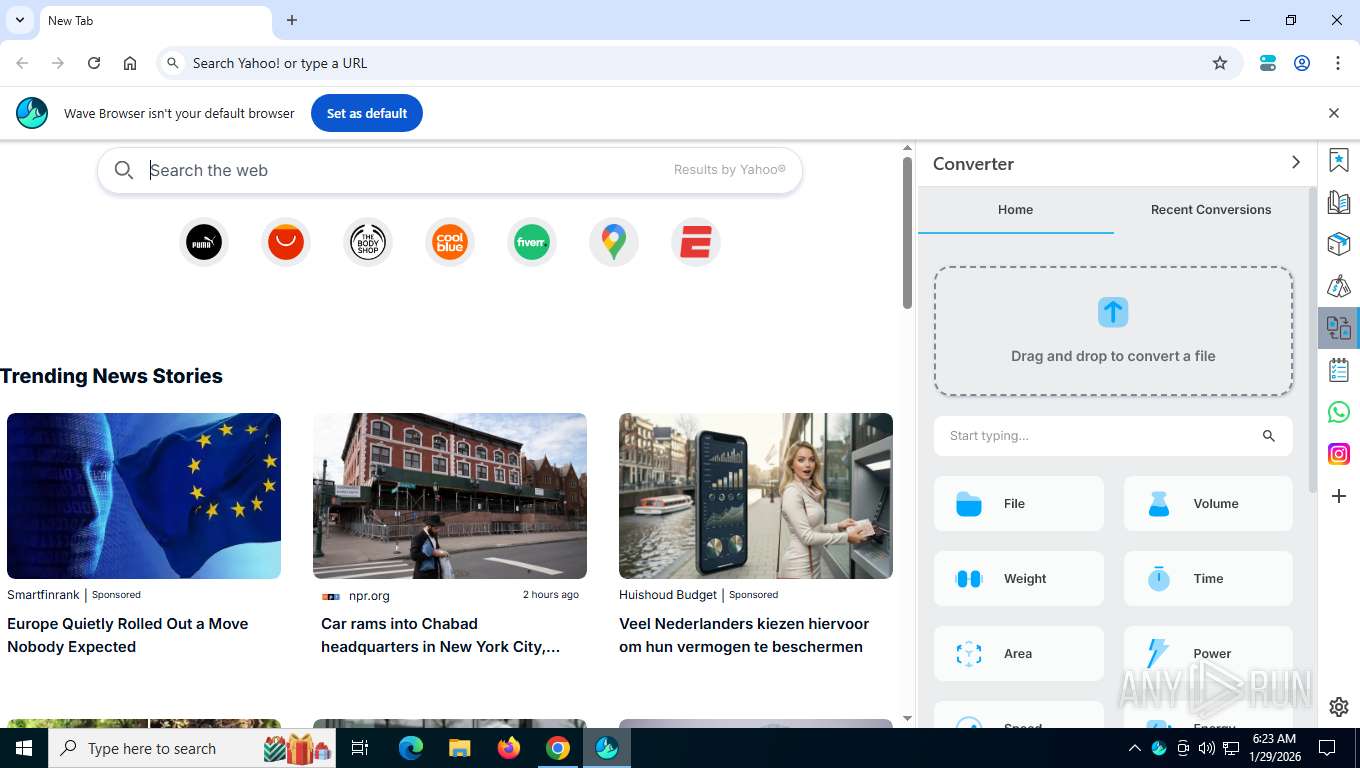Open the reading book sidebar icon
Screen dimensions: 1360x768
click(1339, 202)
